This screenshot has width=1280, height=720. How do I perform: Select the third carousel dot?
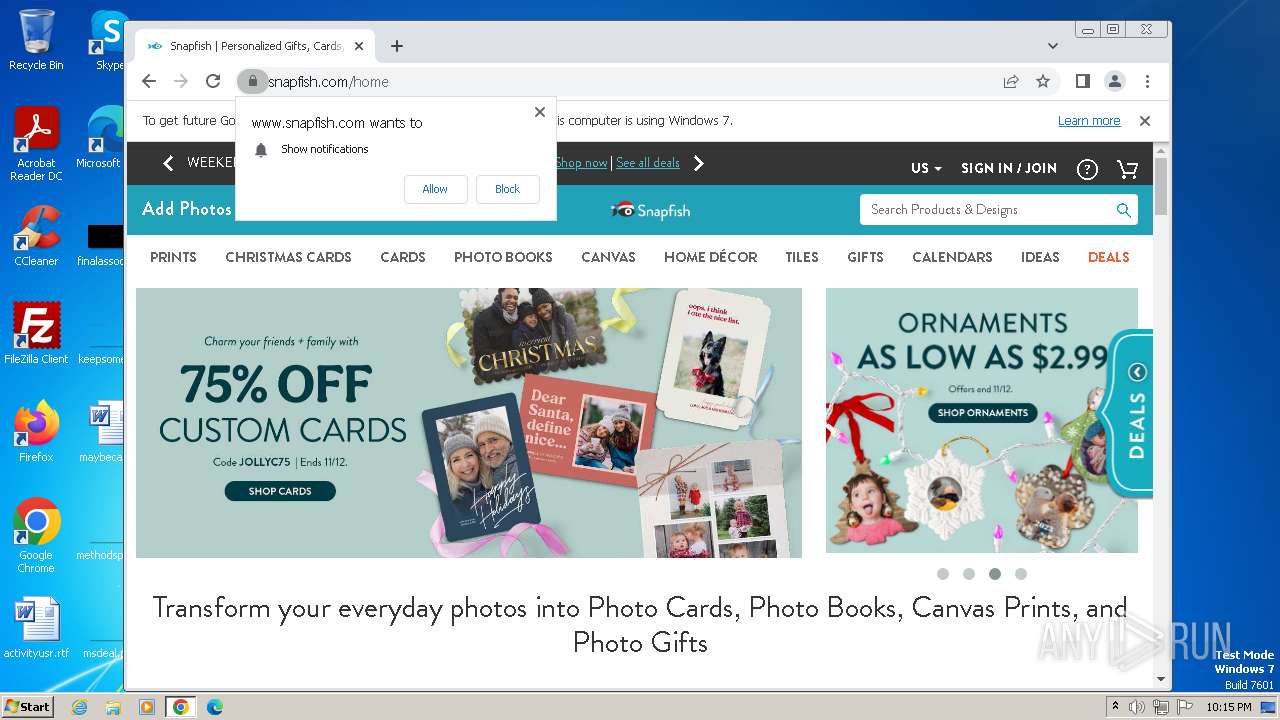[995, 574]
